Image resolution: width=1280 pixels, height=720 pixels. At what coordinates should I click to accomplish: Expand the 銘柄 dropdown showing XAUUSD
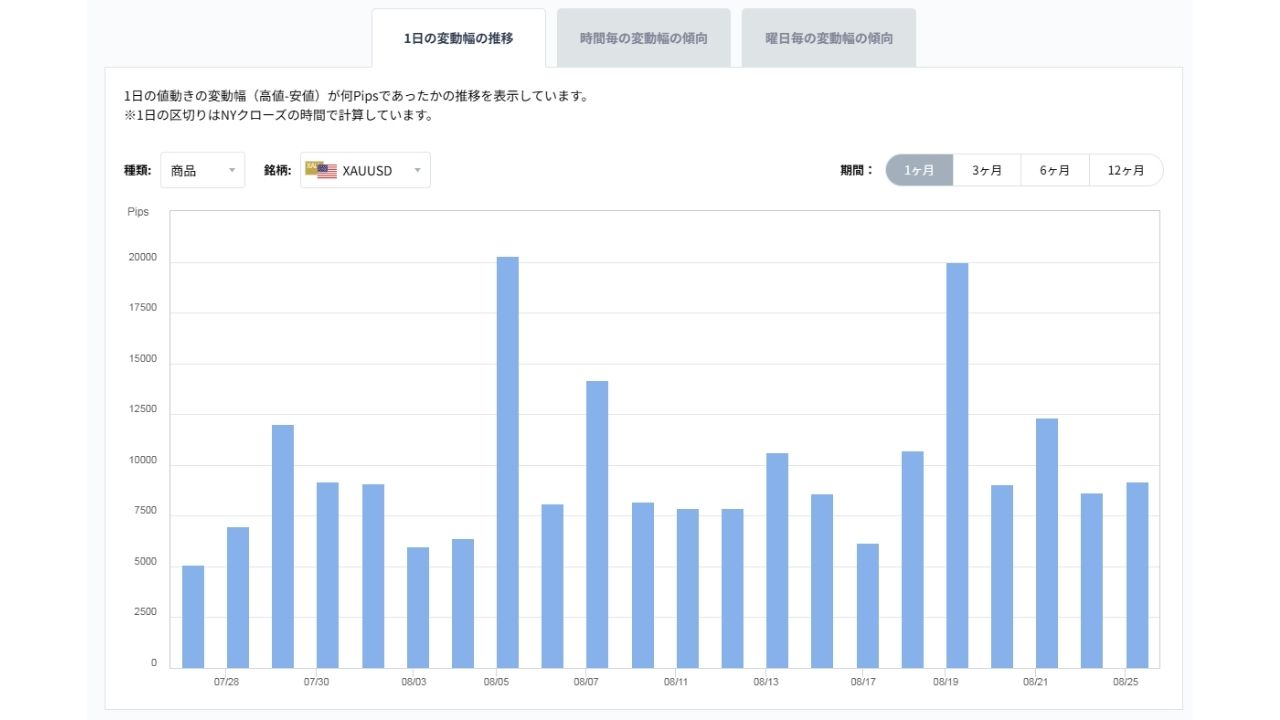tap(365, 170)
